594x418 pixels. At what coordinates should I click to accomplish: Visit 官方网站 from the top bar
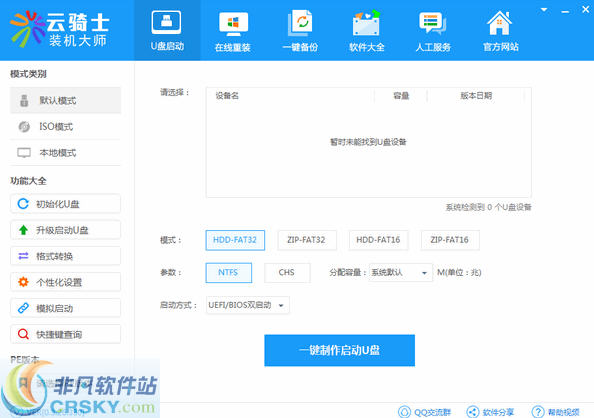(x=500, y=30)
